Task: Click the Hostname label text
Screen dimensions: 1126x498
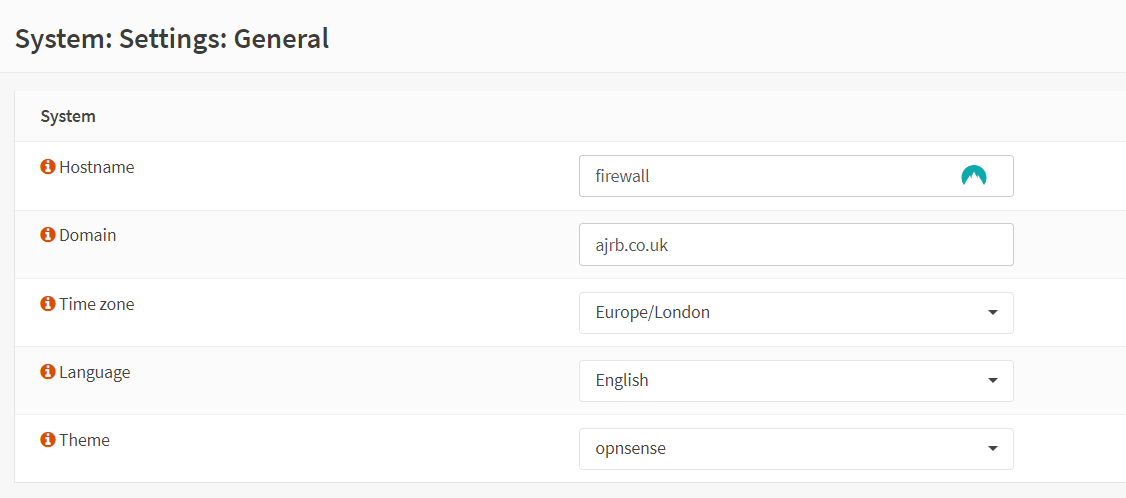Action: (x=96, y=167)
